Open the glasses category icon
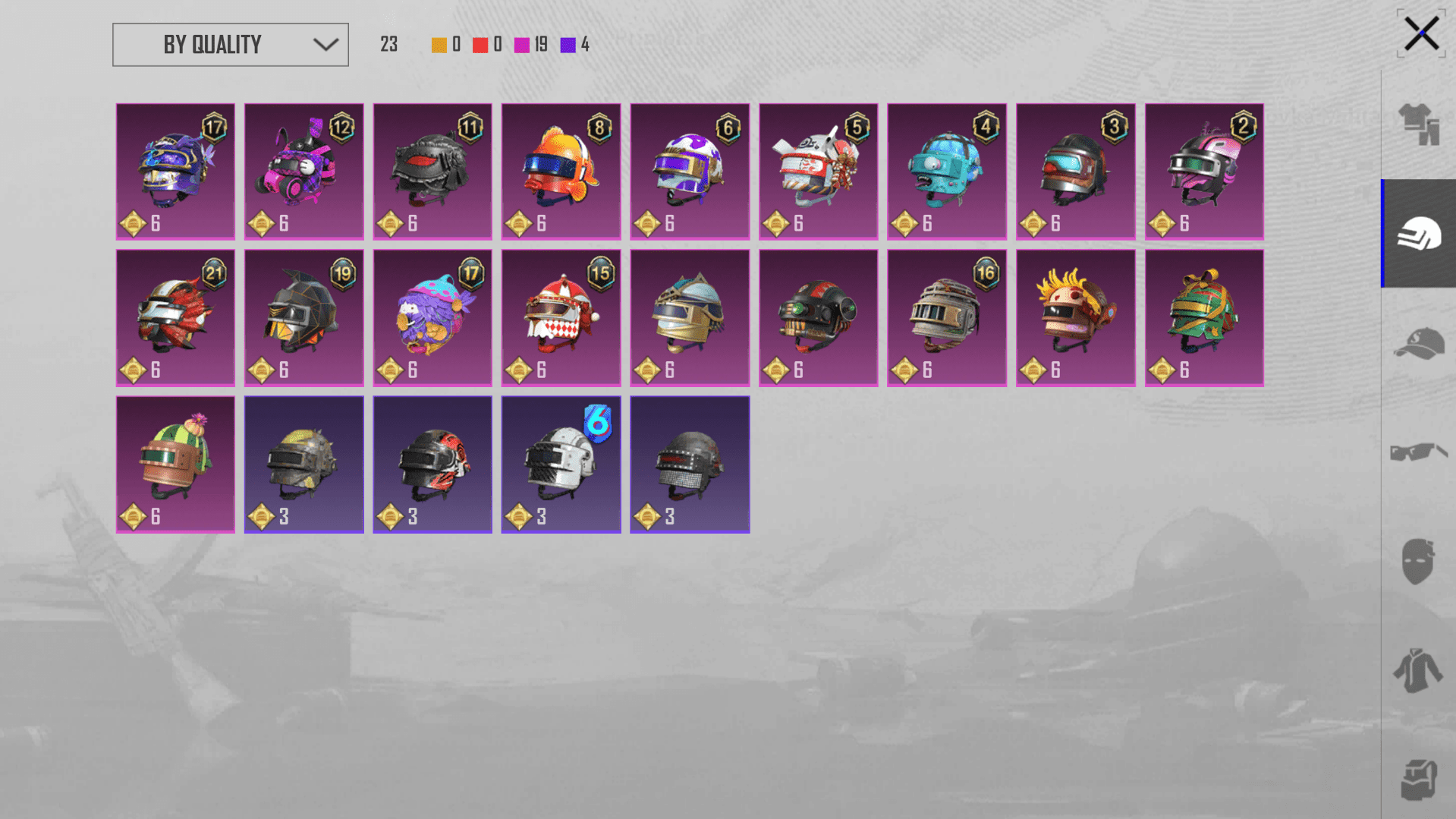Viewport: 1456px width, 819px height. 1419,452
